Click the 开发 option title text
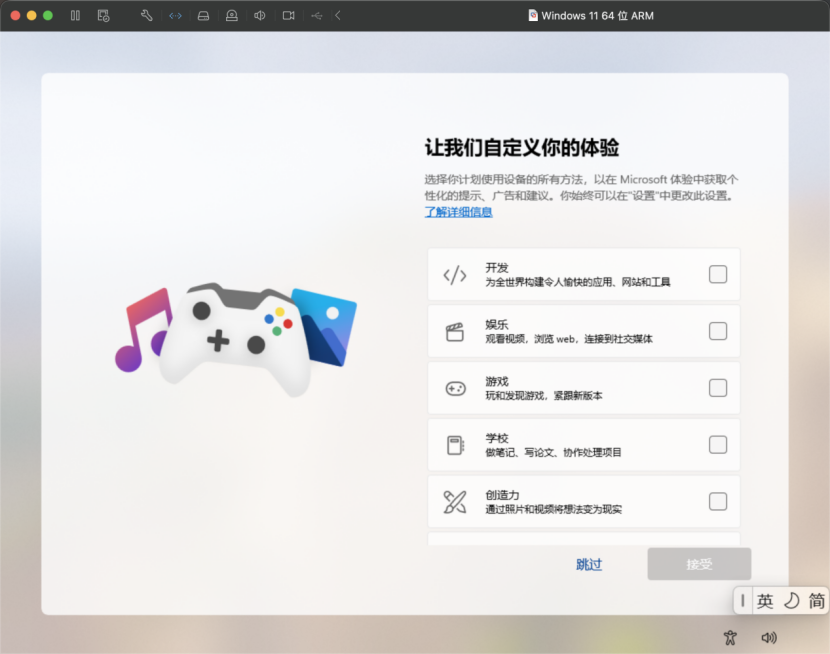Viewport: 830px width, 654px height. [x=497, y=268]
